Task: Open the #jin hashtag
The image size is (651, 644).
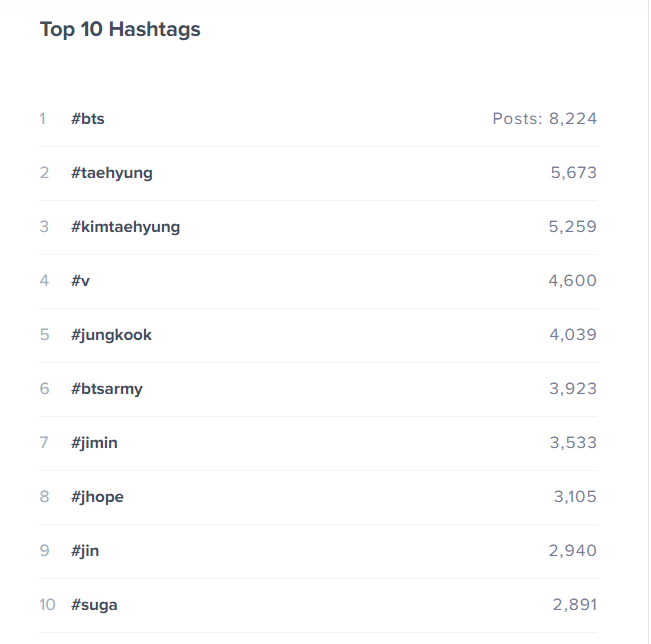Action: [x=85, y=551]
